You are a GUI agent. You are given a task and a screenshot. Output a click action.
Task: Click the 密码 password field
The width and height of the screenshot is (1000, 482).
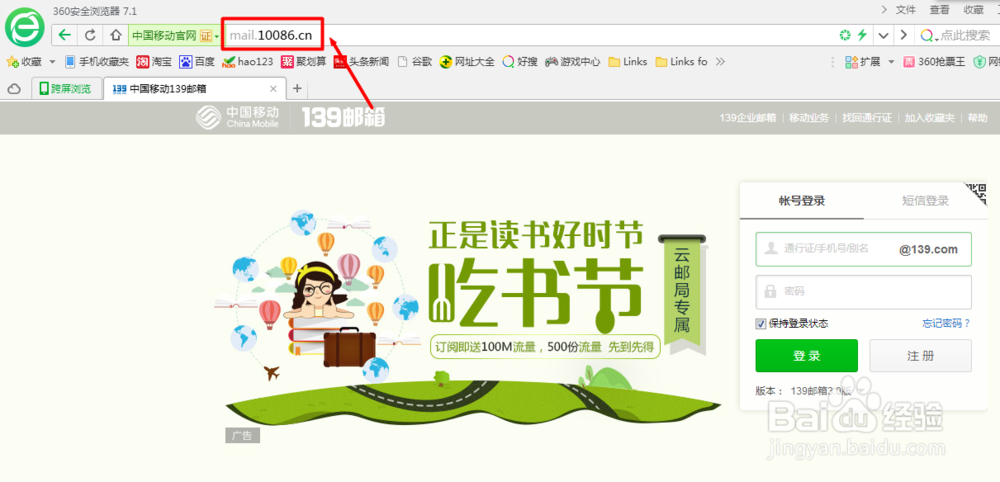pyautogui.click(x=864, y=292)
